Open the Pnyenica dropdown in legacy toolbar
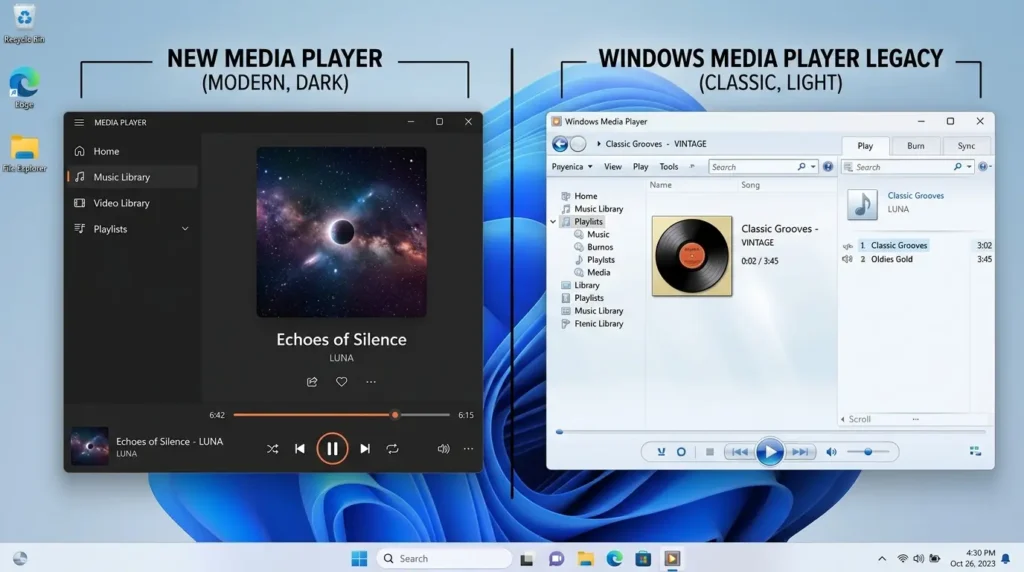The width and height of the screenshot is (1024, 572). [x=572, y=167]
